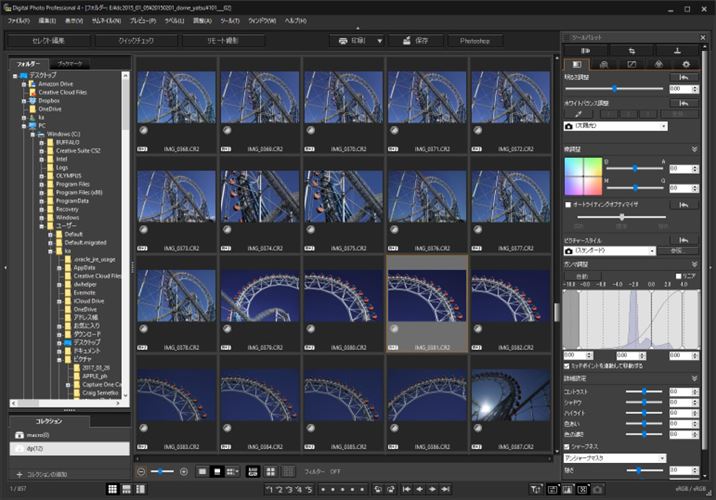Click コレクションの追加 to add collection

42,475
